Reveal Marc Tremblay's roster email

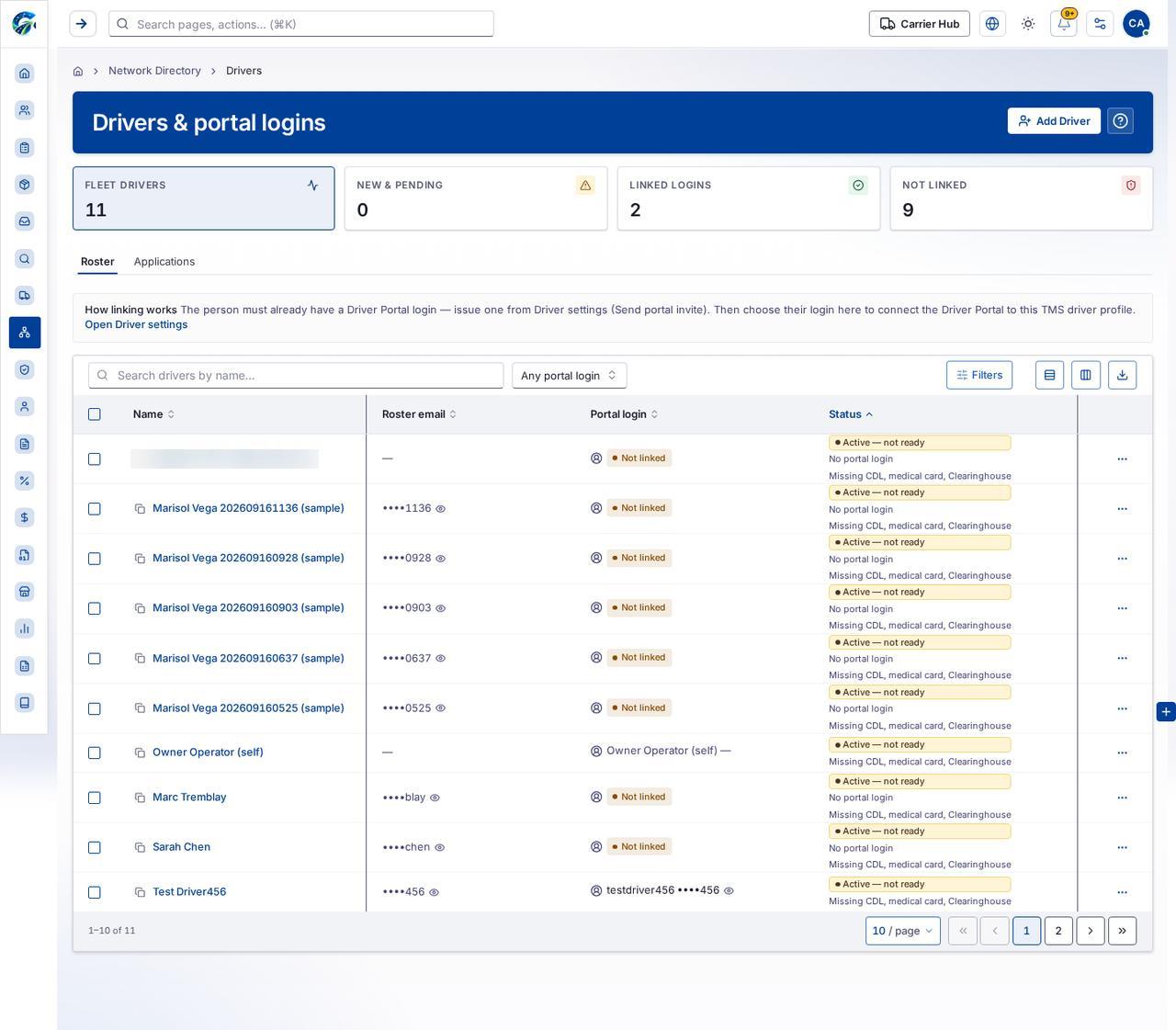[x=435, y=798]
